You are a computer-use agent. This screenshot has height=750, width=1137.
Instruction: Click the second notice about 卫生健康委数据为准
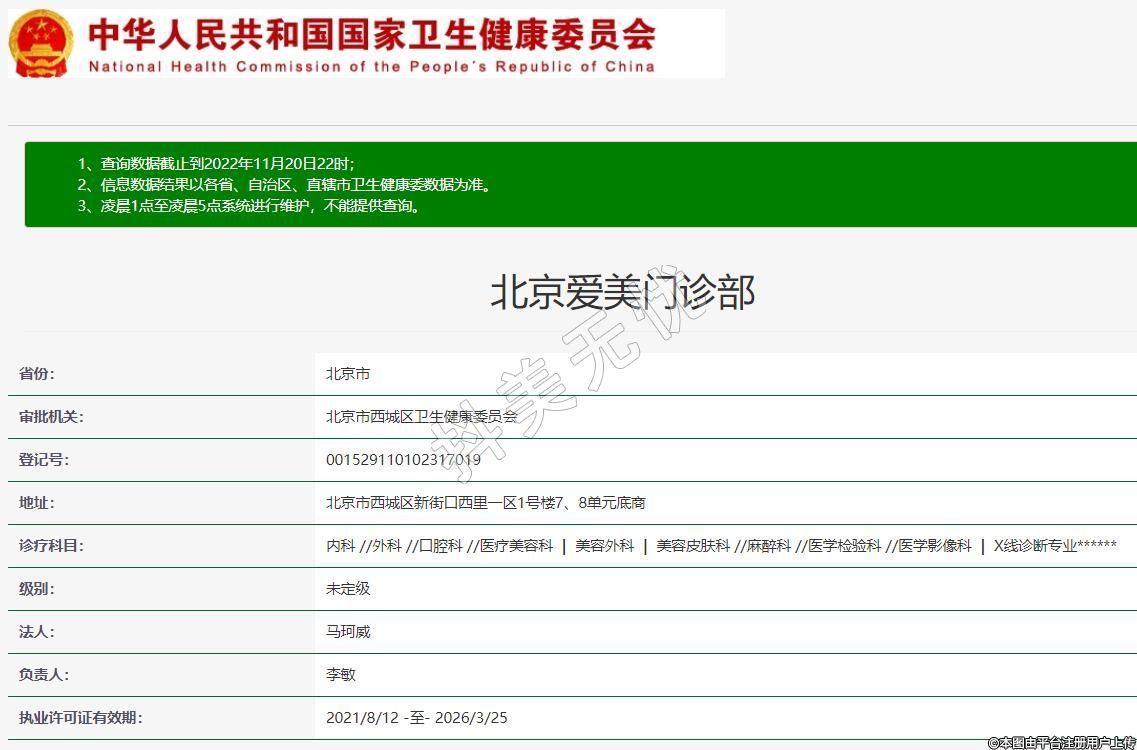point(285,185)
